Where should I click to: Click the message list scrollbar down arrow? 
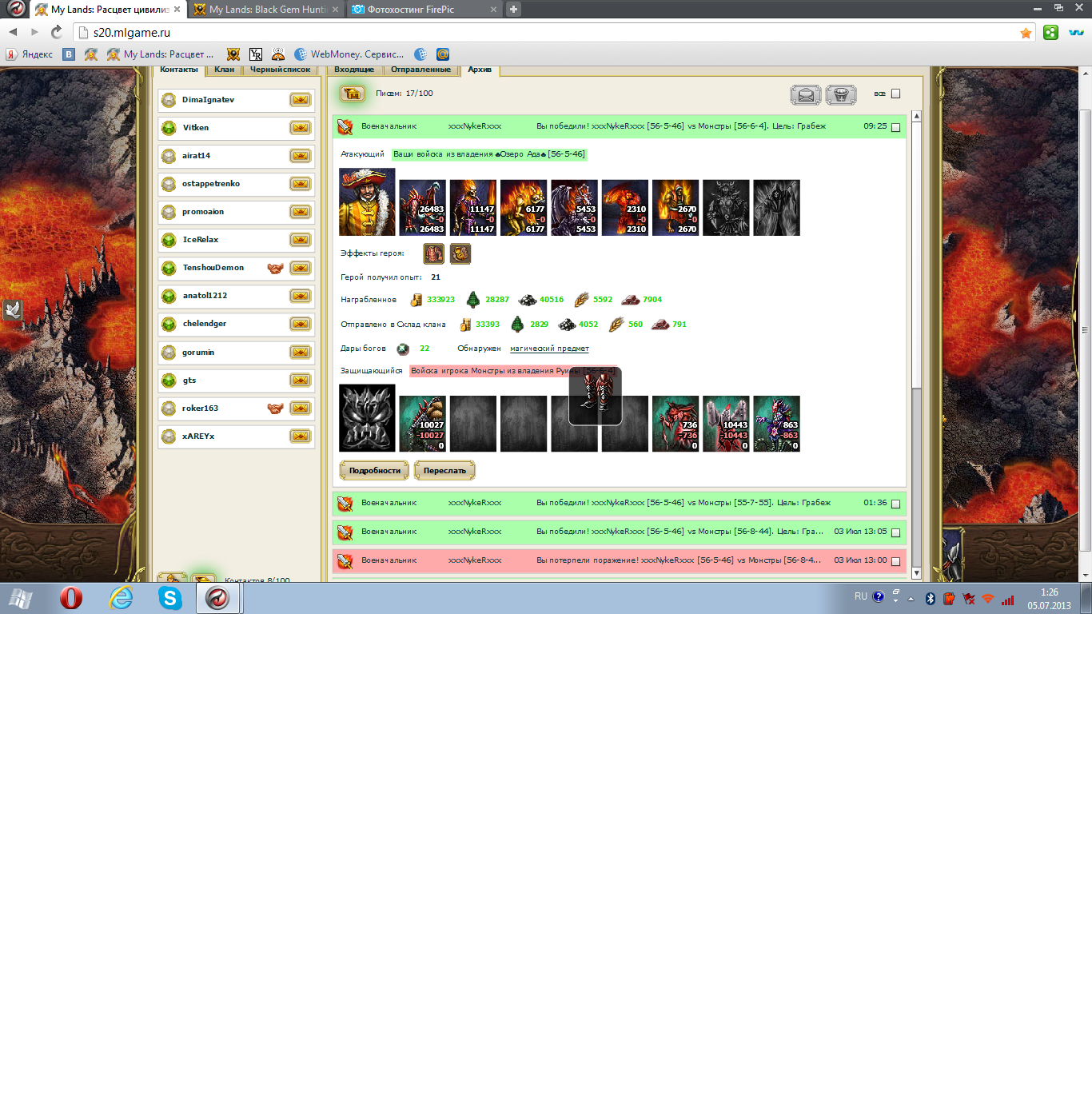pos(916,573)
